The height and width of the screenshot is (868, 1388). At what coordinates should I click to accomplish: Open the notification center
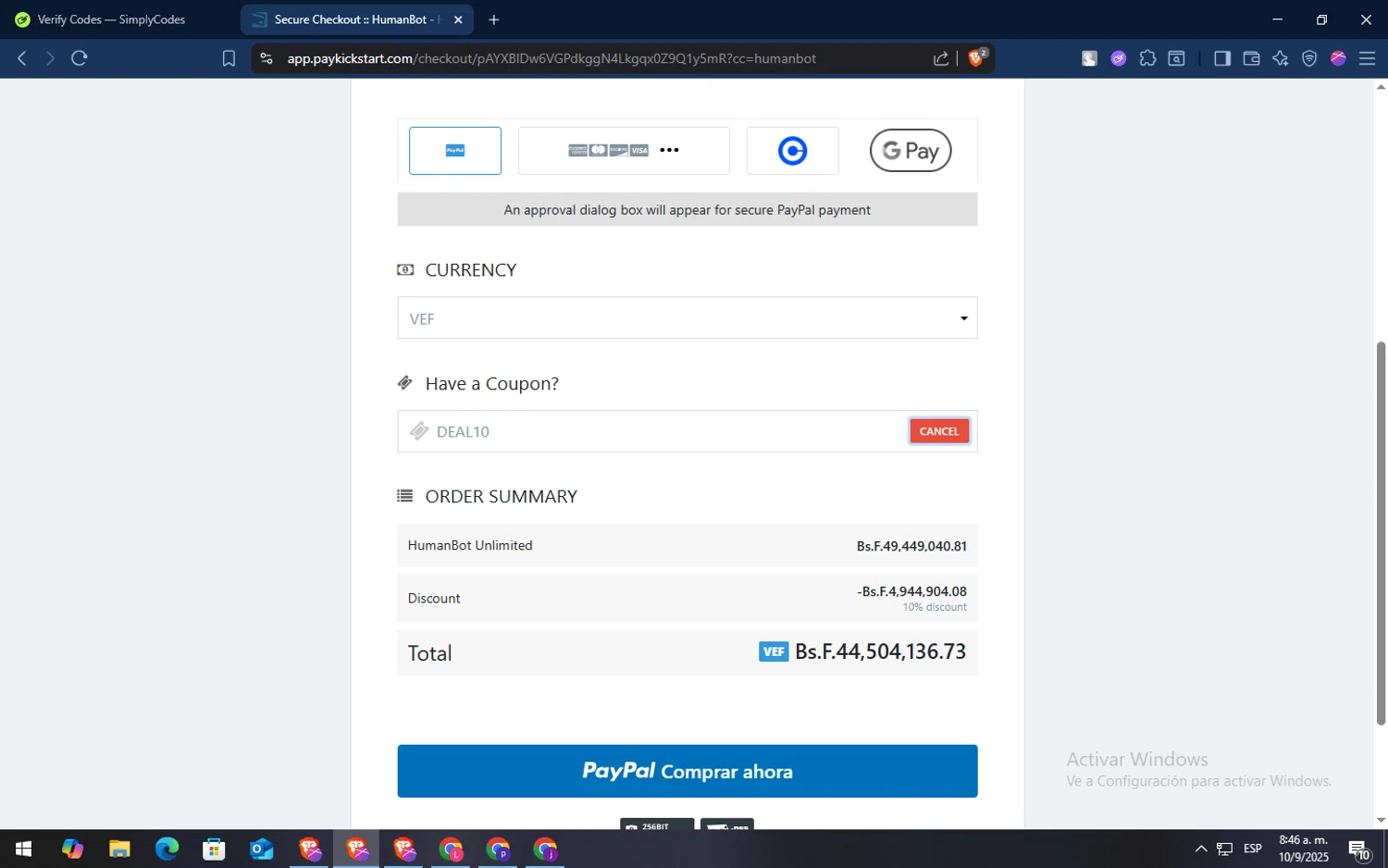tap(1358, 849)
